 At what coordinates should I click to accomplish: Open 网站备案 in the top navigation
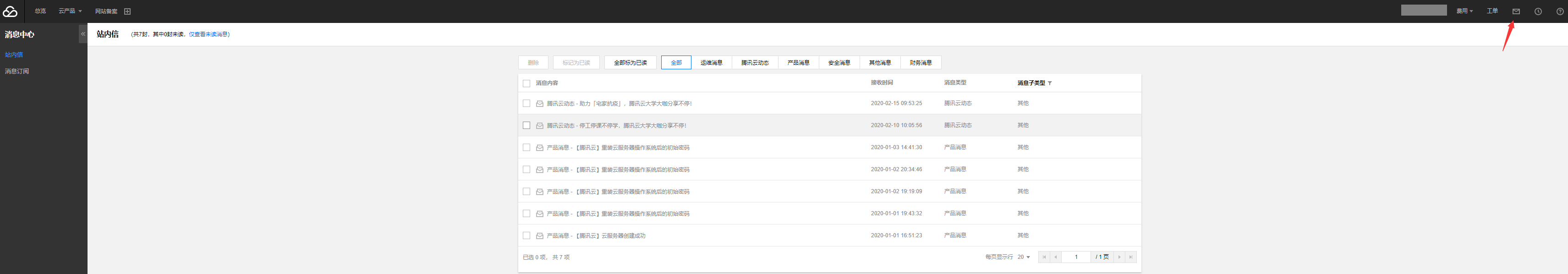click(106, 11)
